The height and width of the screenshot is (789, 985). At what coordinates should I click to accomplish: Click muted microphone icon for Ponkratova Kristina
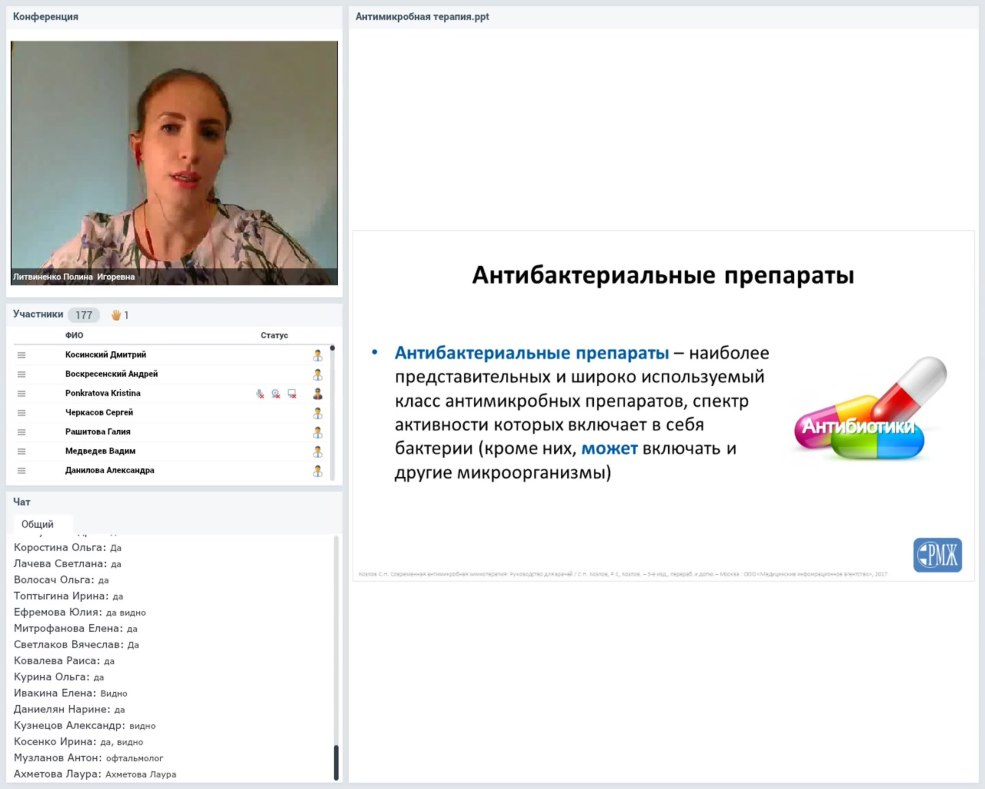[x=260, y=394]
